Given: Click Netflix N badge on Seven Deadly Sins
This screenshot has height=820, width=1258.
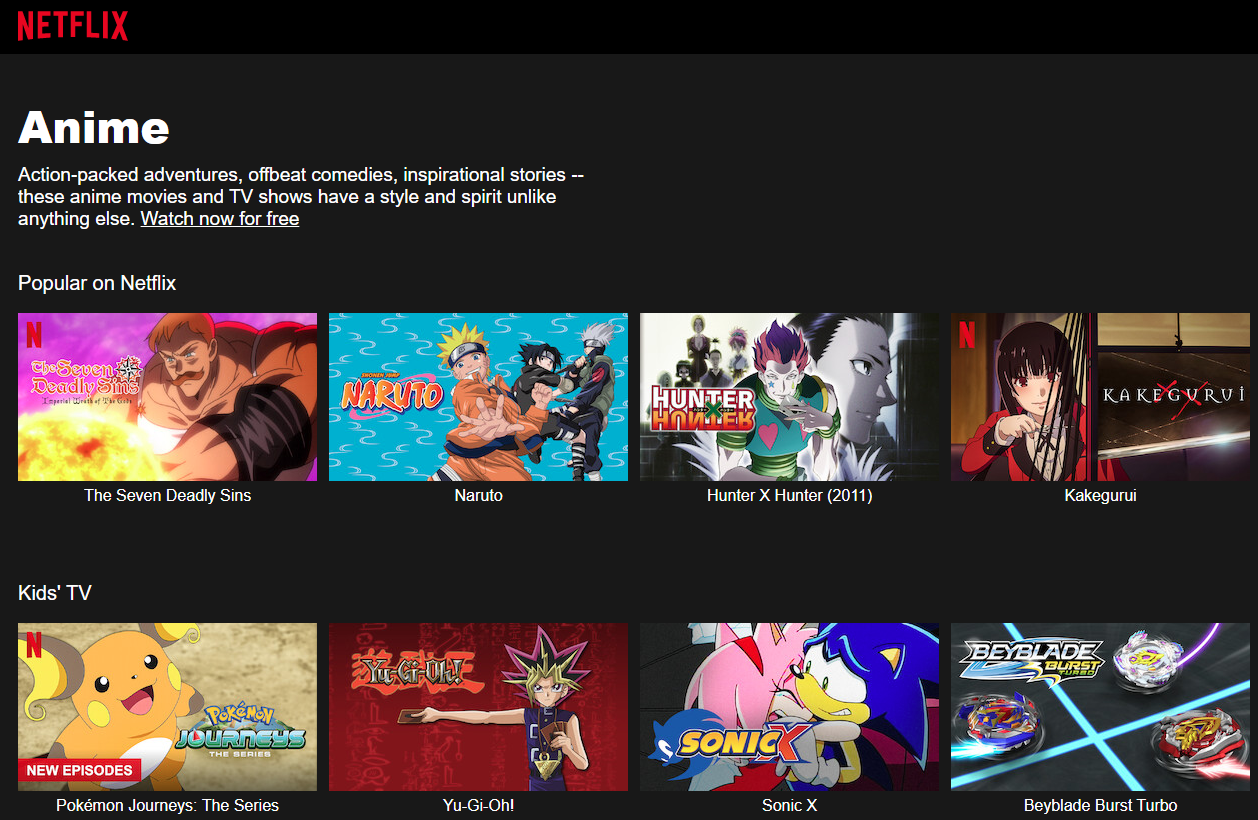Looking at the screenshot, I should 34,334.
